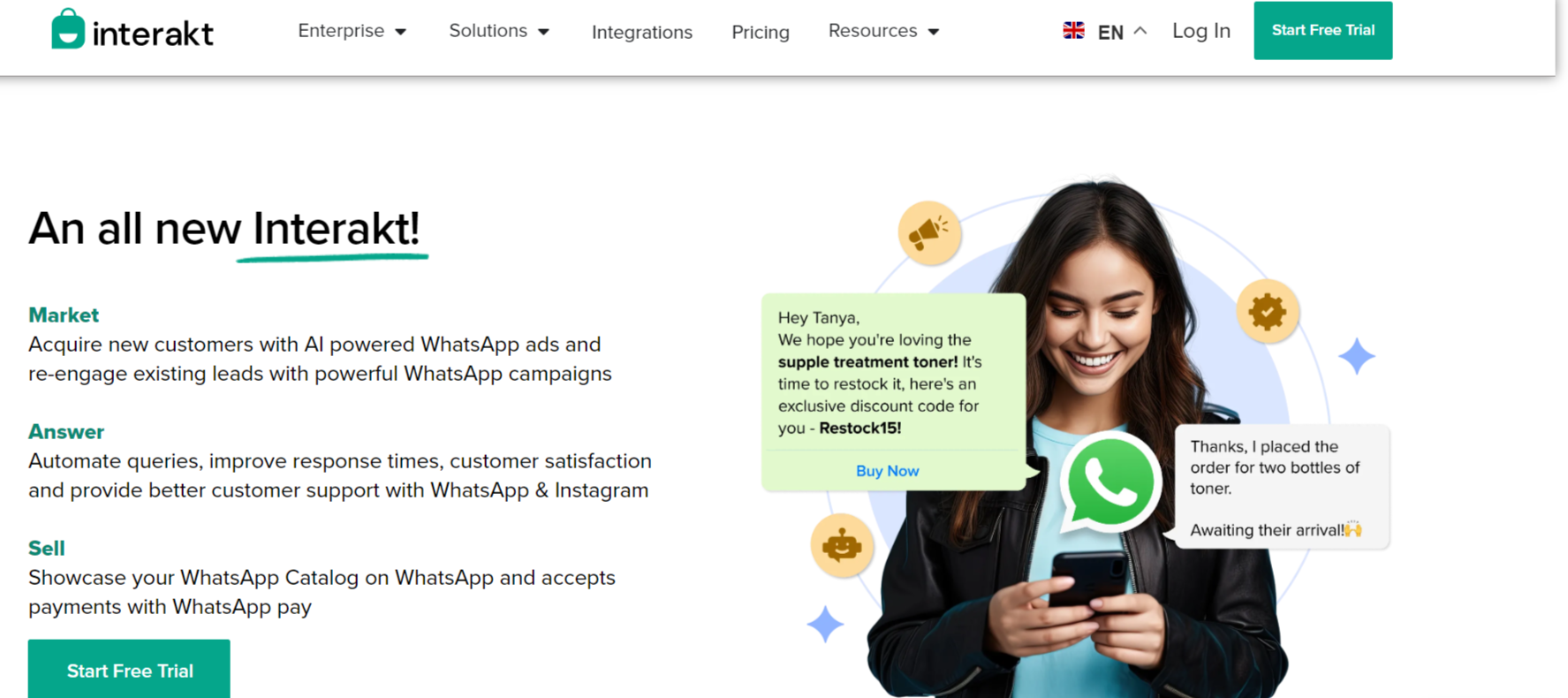This screenshot has width=1568, height=698.
Task: Click the Log In link
Action: [x=1201, y=31]
